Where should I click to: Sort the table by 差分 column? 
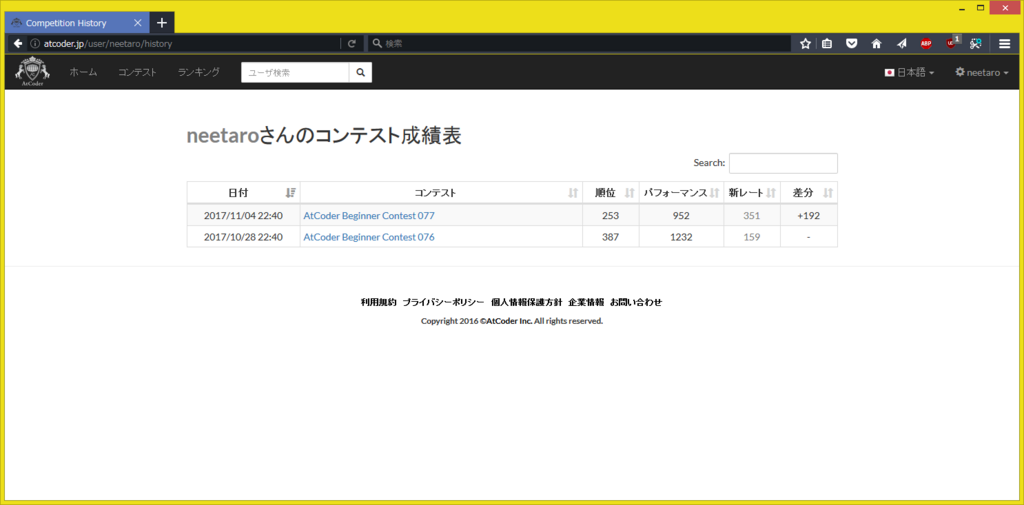[808, 193]
